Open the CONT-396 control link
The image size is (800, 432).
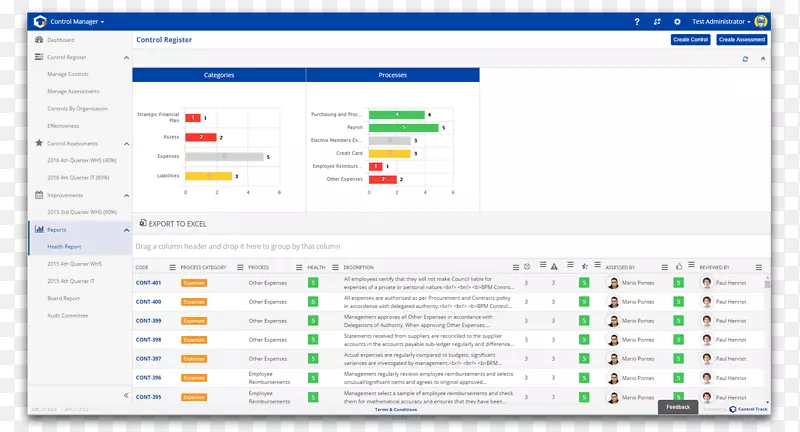pyautogui.click(x=148, y=378)
